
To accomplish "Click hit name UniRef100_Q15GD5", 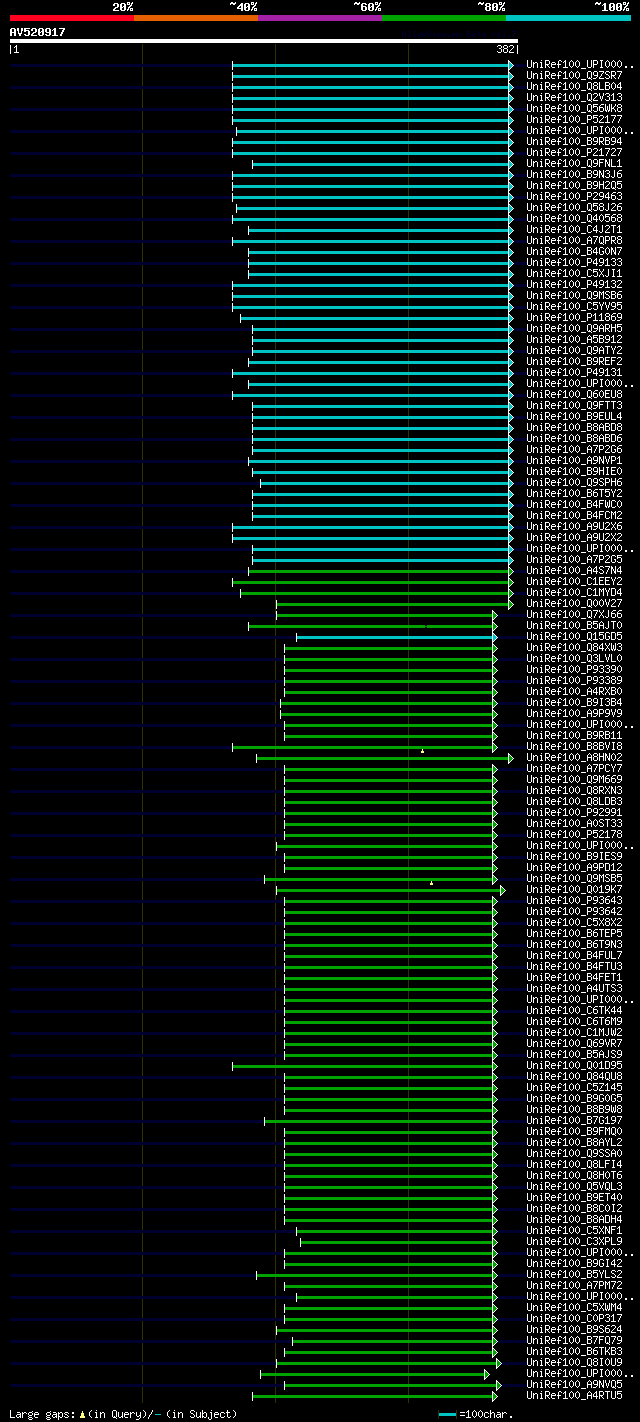I will pyautogui.click(x=574, y=637).
